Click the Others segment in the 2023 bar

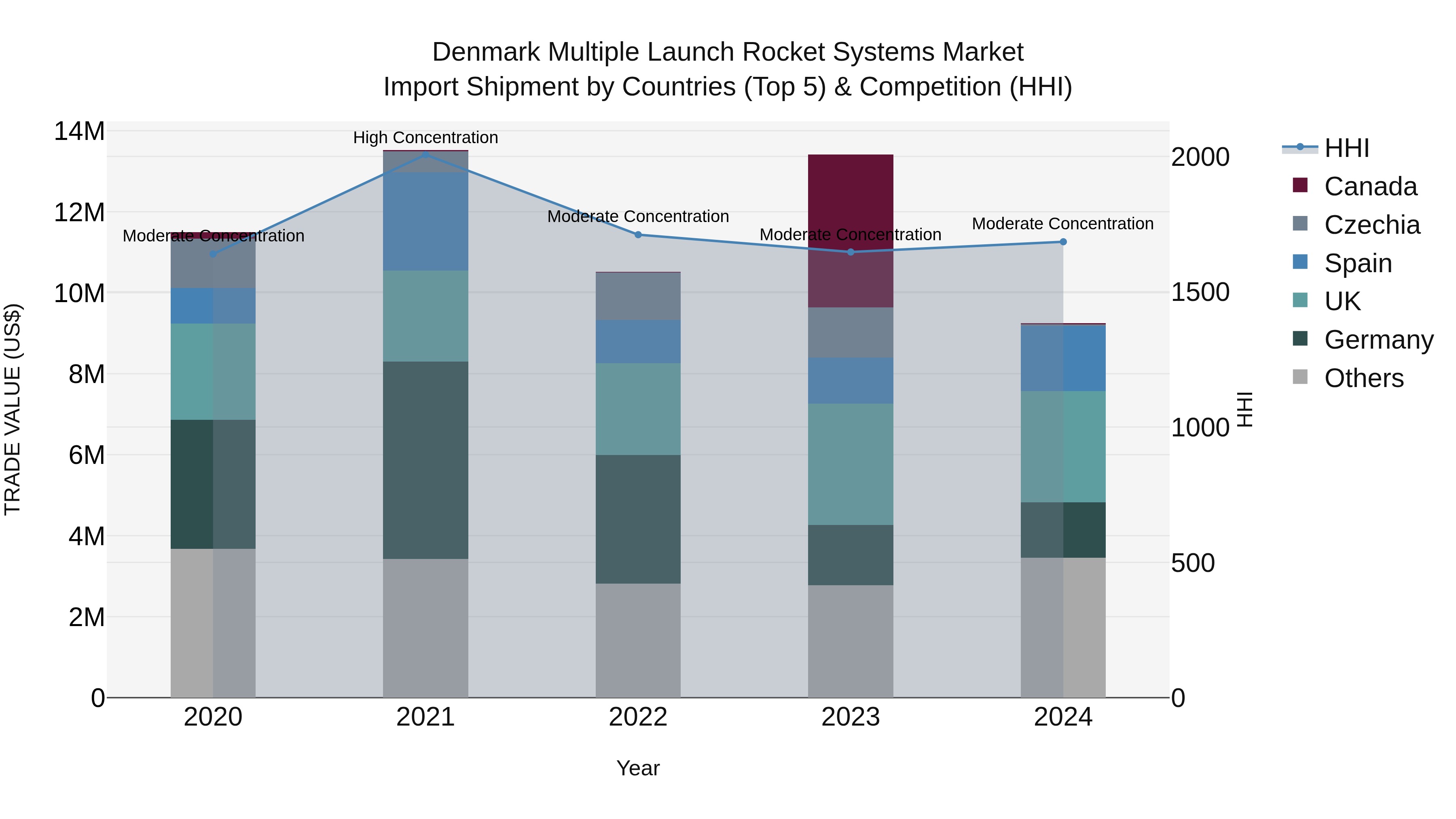851,641
